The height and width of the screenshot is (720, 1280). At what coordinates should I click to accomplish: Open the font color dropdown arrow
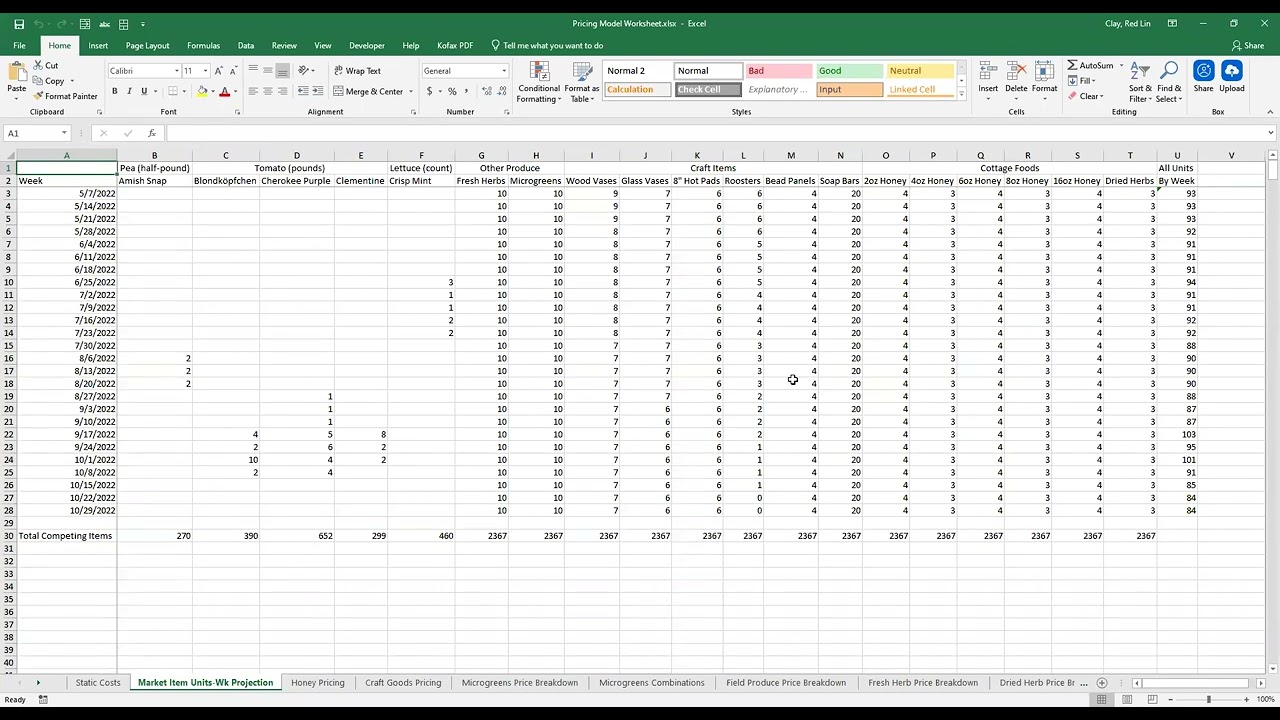click(x=235, y=91)
